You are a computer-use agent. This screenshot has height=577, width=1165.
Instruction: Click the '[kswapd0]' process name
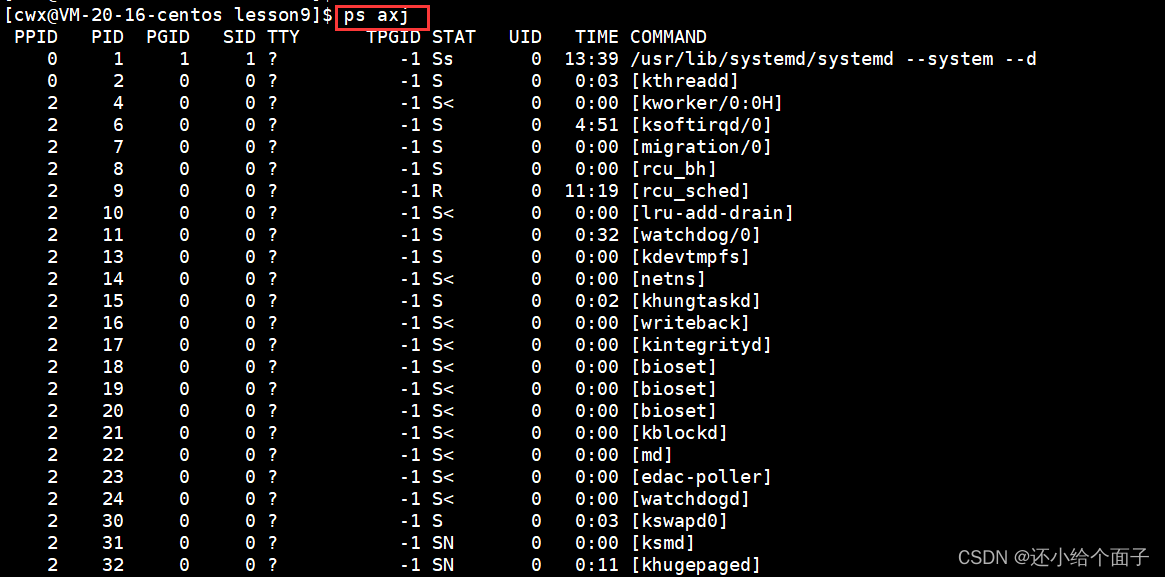[x=679, y=521]
